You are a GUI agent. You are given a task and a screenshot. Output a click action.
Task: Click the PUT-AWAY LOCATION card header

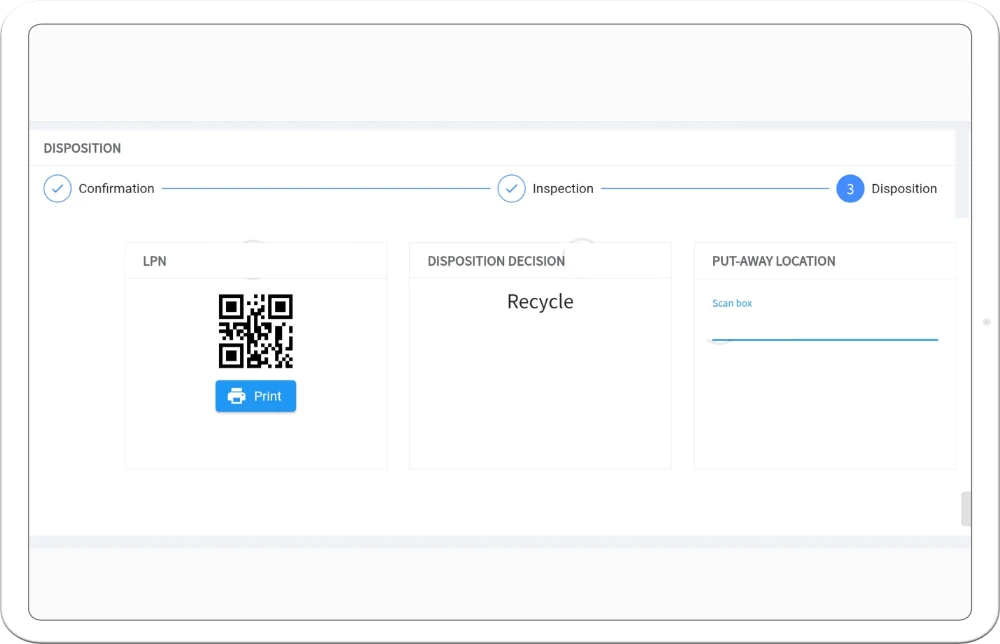coord(774,261)
